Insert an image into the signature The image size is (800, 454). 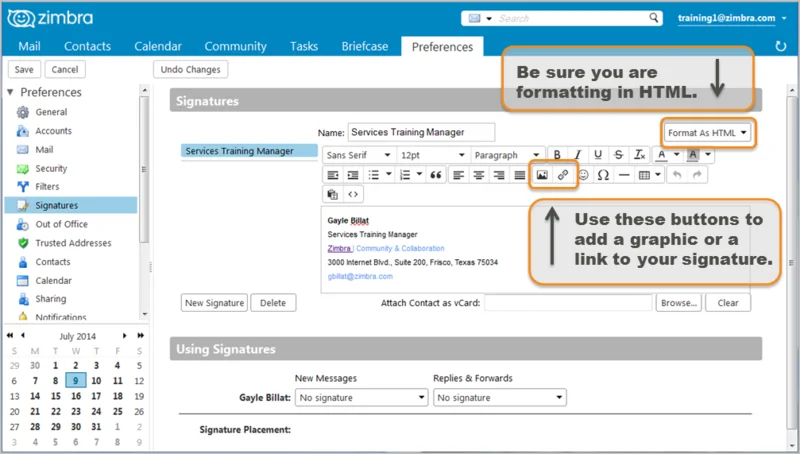point(542,175)
